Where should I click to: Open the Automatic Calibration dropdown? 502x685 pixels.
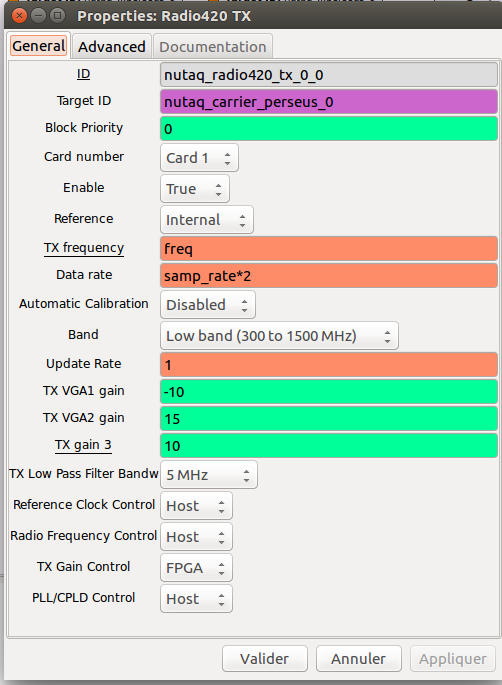[x=208, y=304]
